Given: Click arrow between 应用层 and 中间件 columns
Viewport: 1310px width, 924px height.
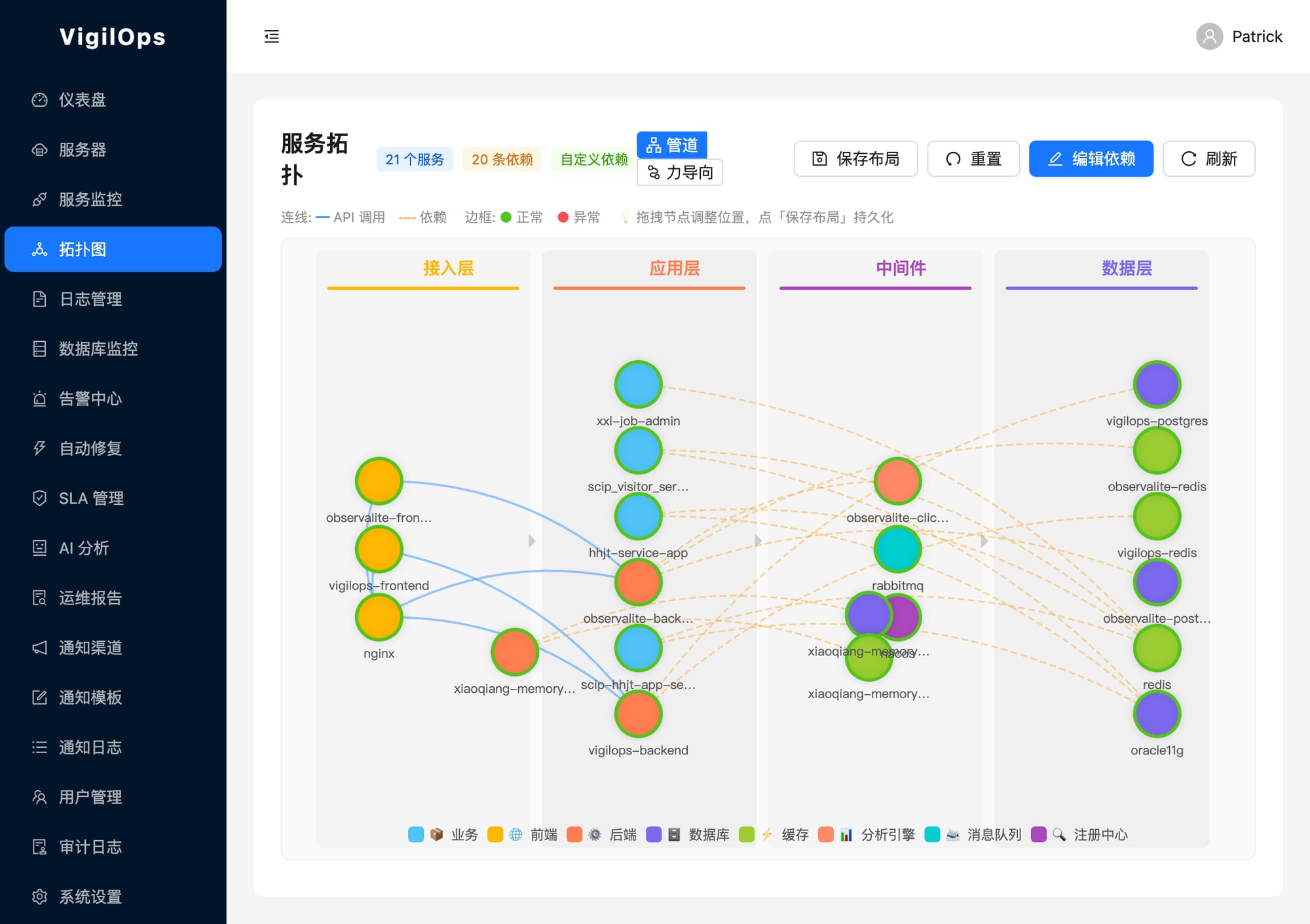Looking at the screenshot, I should click(x=758, y=541).
